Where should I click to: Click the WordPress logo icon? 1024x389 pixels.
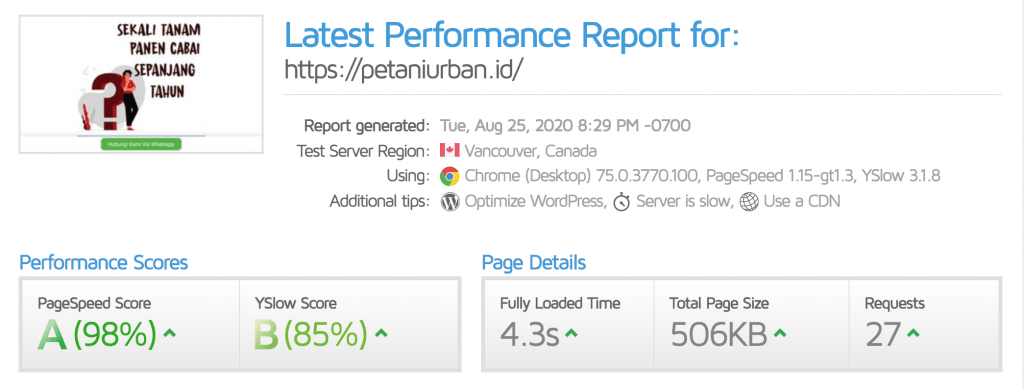click(x=449, y=202)
